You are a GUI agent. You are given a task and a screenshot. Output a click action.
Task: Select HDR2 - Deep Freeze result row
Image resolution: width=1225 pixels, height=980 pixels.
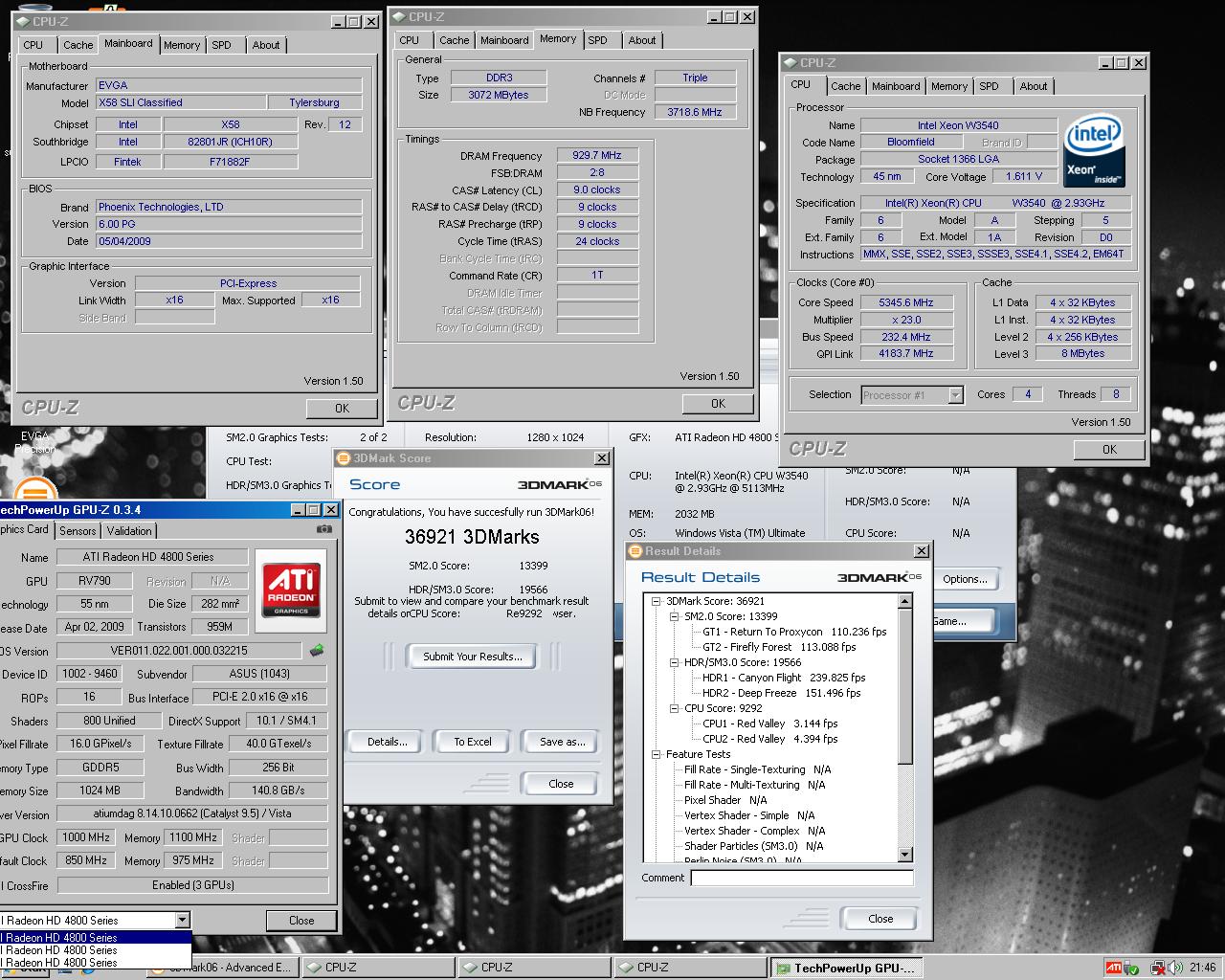pos(782,693)
